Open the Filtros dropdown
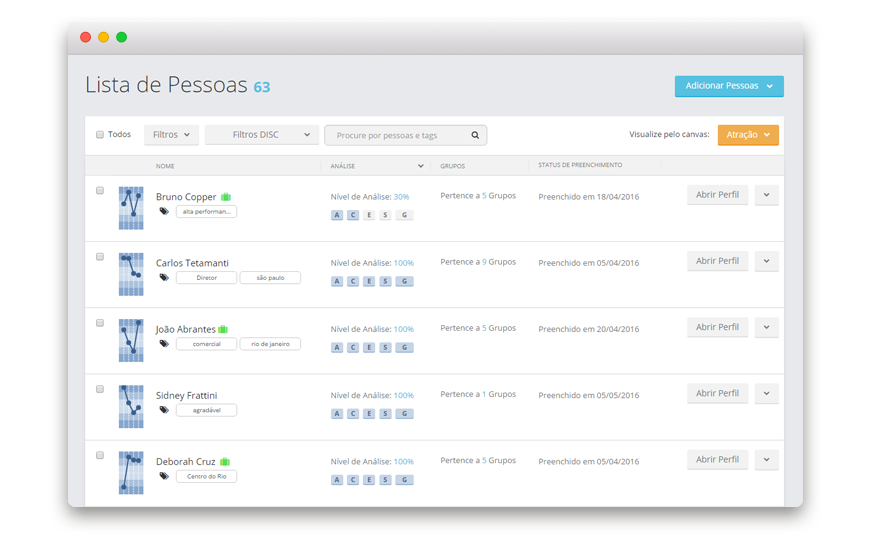Image resolution: width=870 pixels, height=540 pixels. (171, 135)
